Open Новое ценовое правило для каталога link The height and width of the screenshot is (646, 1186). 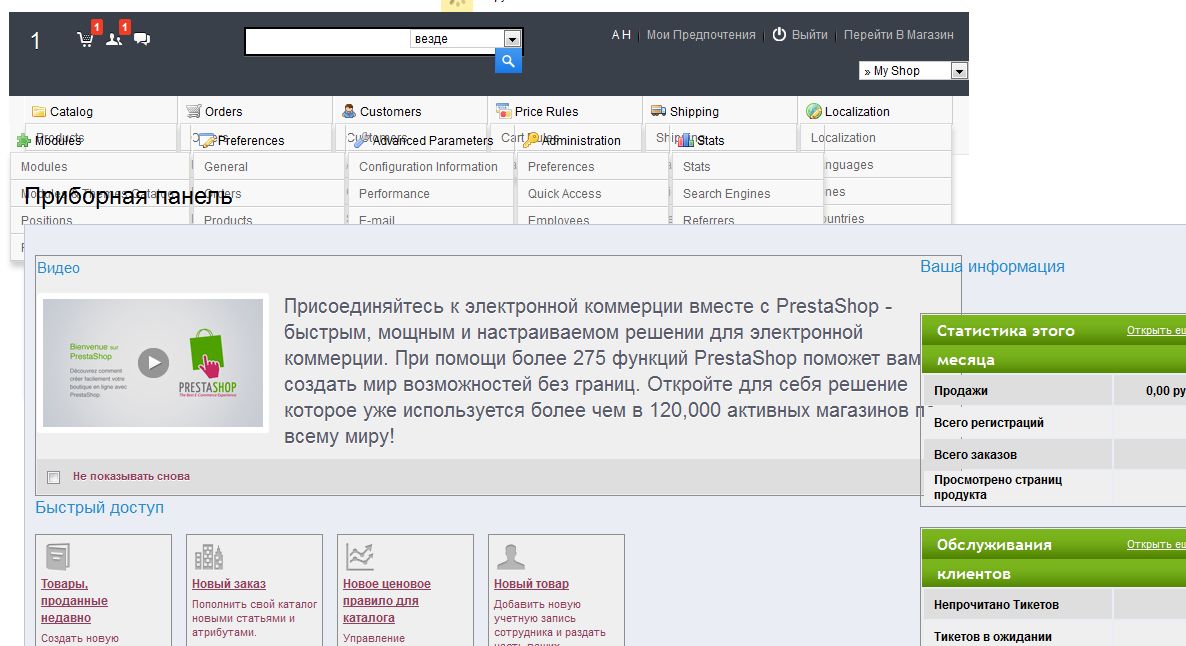387,601
